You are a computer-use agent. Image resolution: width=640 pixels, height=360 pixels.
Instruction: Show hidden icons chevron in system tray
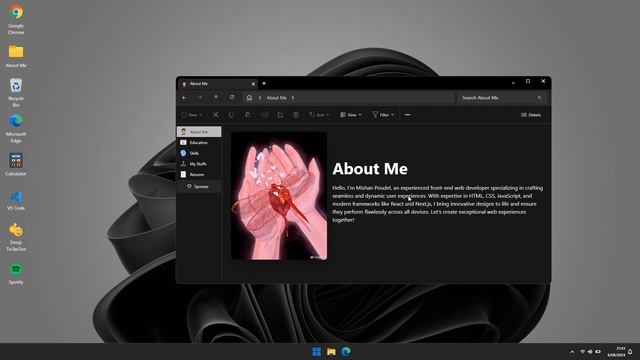pos(572,352)
